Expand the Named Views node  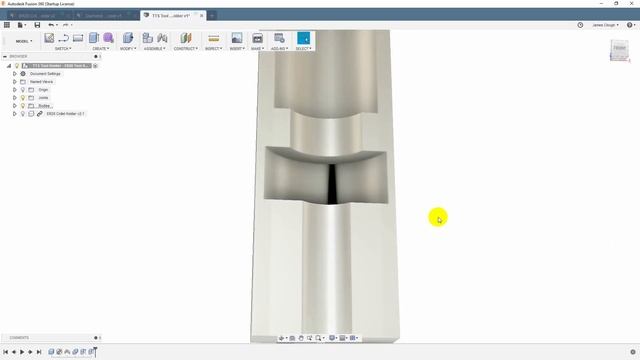[15, 82]
